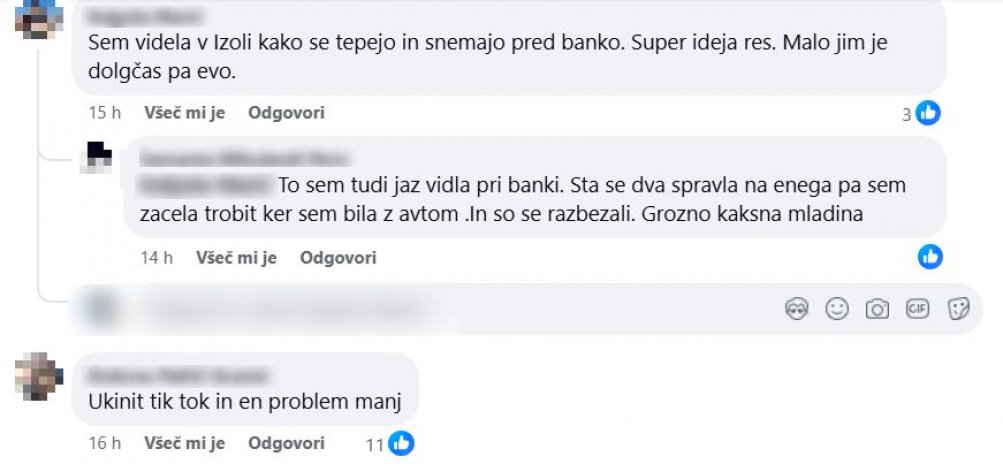Screen dimensions: 1003x464
Task: View like reaction on the banki reply
Action: click(930, 257)
